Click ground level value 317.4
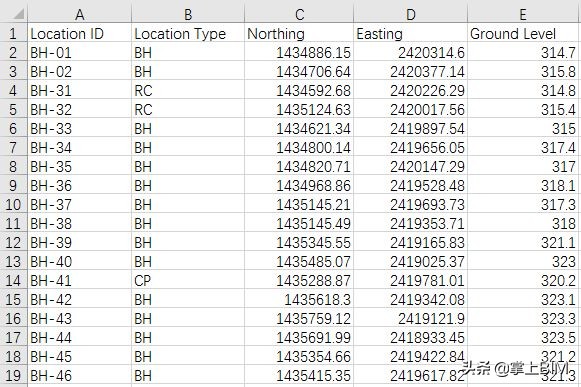The height and width of the screenshot is (387, 581). pos(524,147)
